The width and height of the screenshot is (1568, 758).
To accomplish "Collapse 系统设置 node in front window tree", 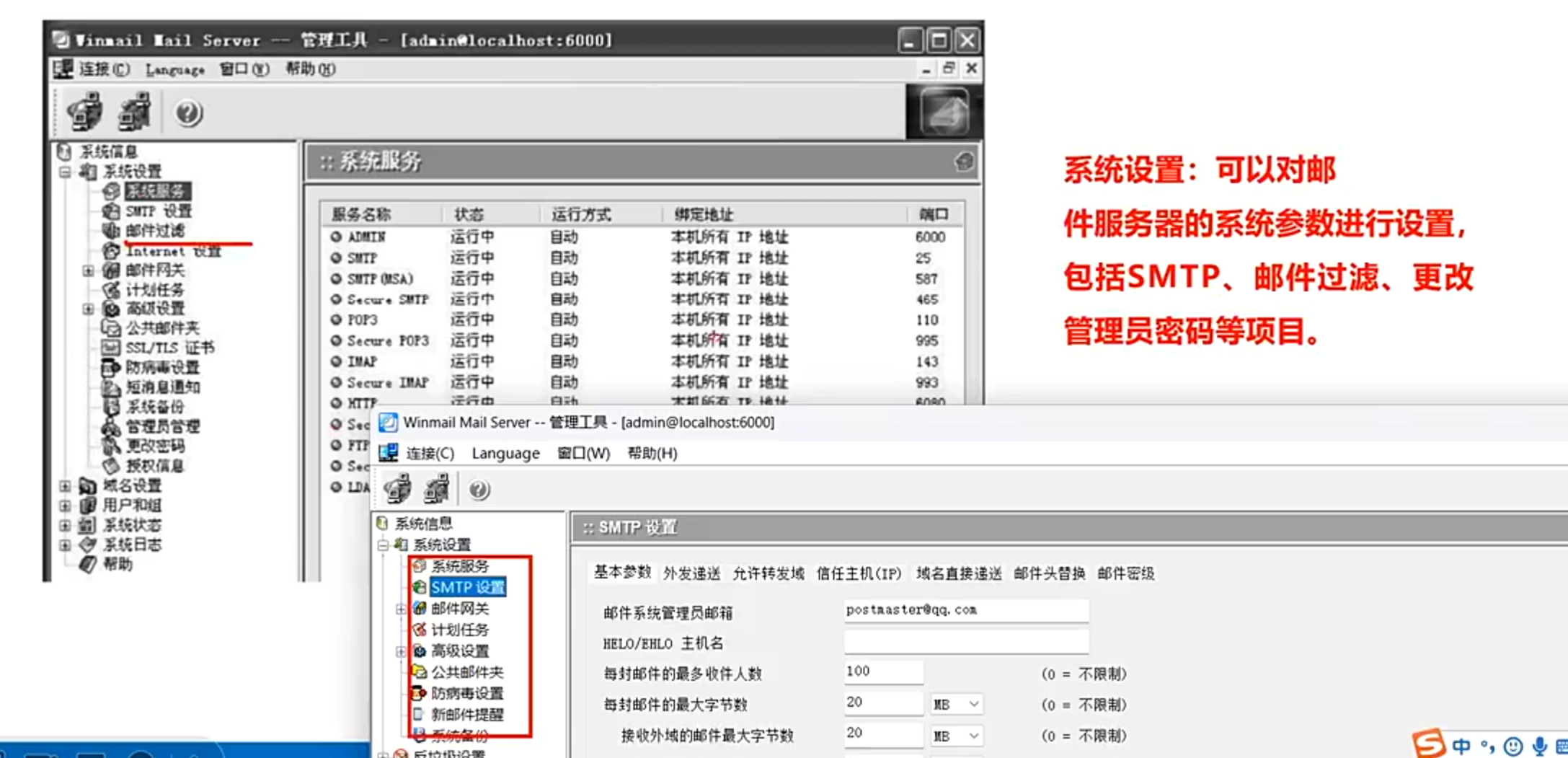I will [x=384, y=545].
